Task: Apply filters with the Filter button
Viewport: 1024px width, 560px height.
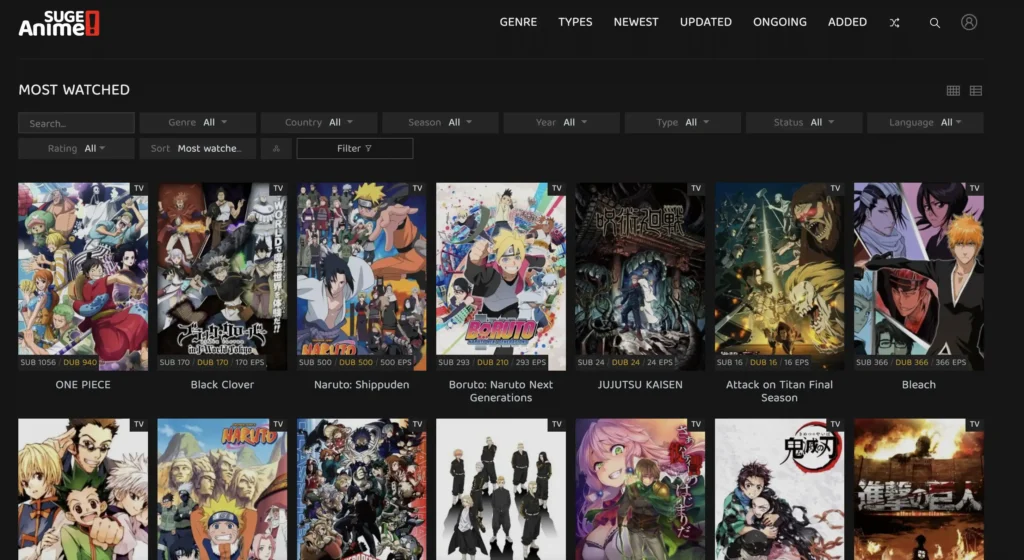Action: pyautogui.click(x=355, y=149)
